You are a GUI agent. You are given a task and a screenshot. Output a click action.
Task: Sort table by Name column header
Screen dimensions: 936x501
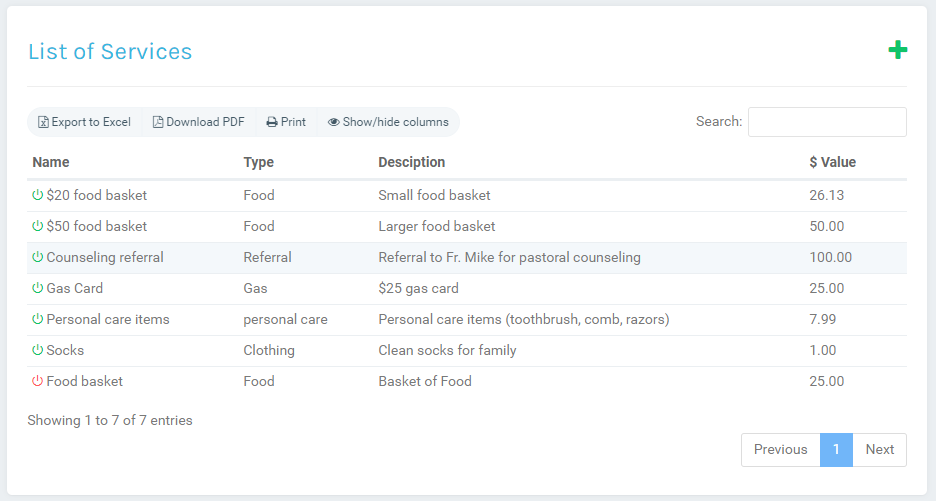point(51,162)
